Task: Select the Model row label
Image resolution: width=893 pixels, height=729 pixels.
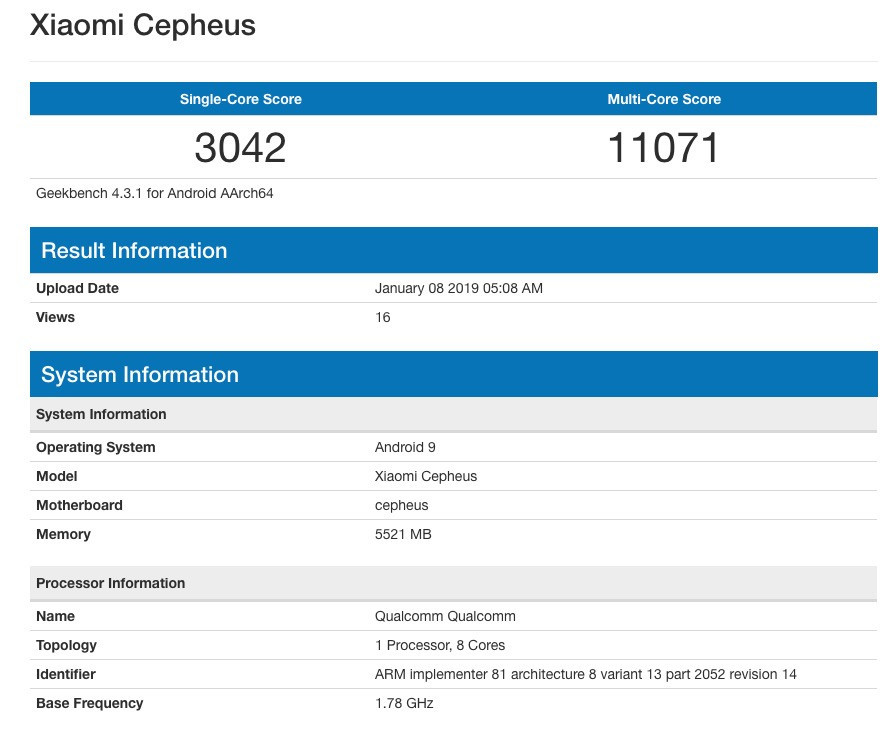Action: pos(56,476)
